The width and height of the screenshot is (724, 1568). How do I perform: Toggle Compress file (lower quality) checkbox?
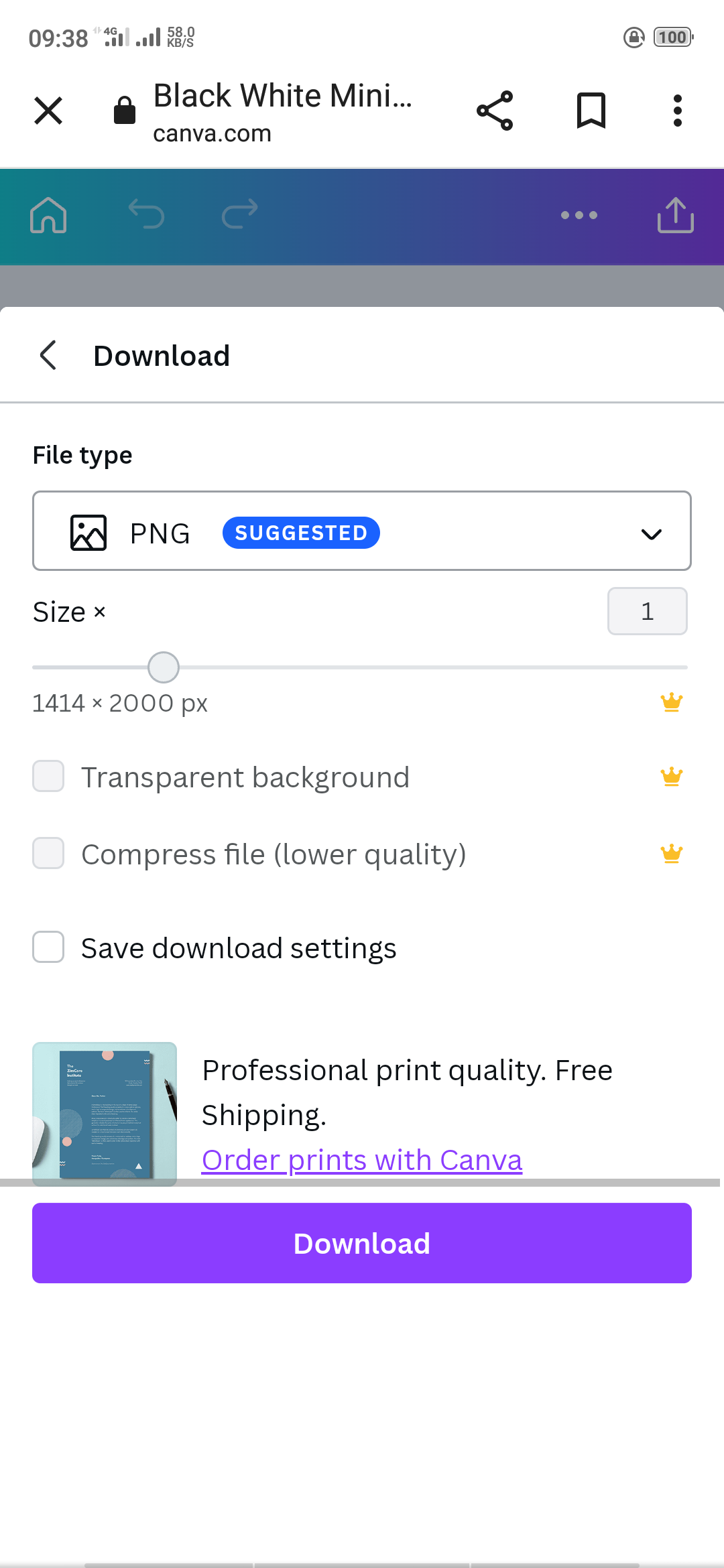(48, 854)
